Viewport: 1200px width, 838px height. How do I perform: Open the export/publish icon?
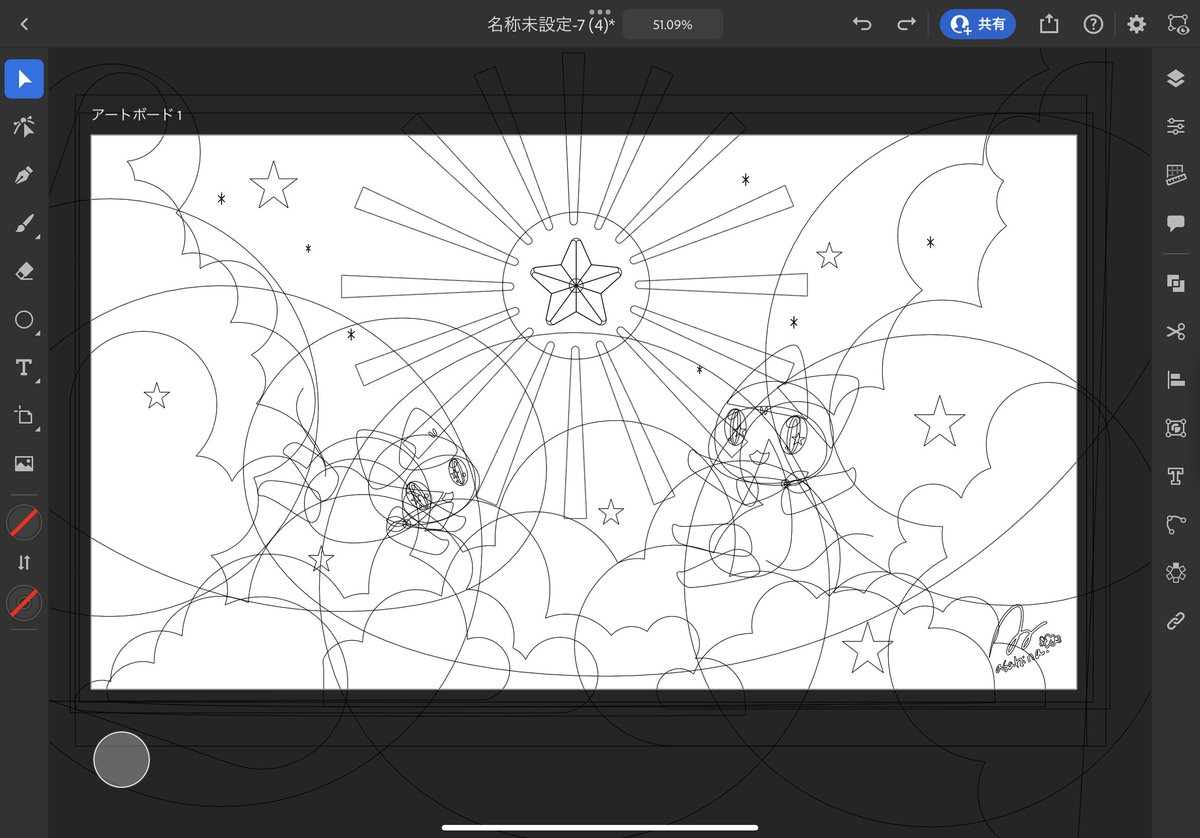point(1048,24)
